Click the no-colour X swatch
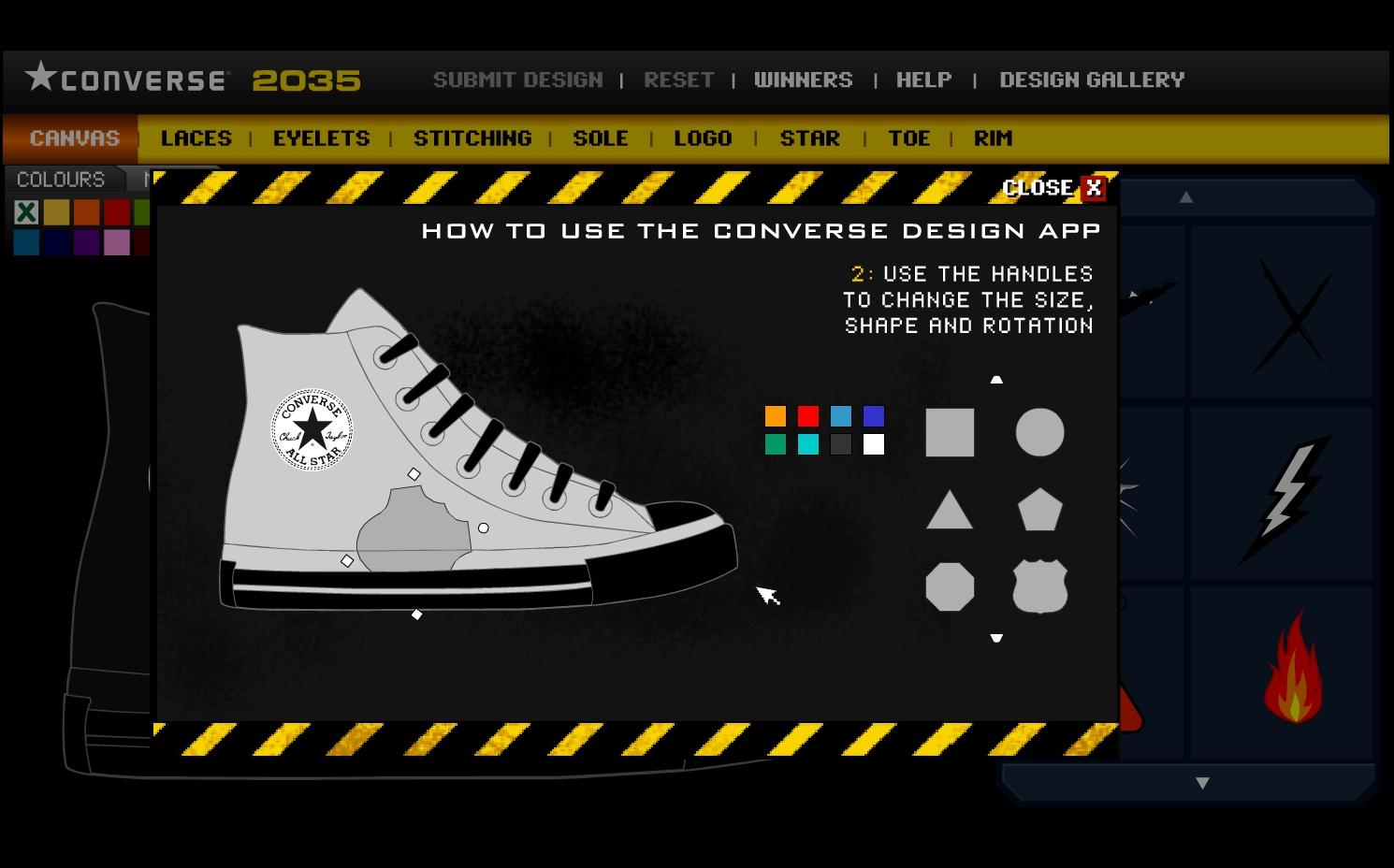Image resolution: width=1394 pixels, height=868 pixels. [26, 212]
